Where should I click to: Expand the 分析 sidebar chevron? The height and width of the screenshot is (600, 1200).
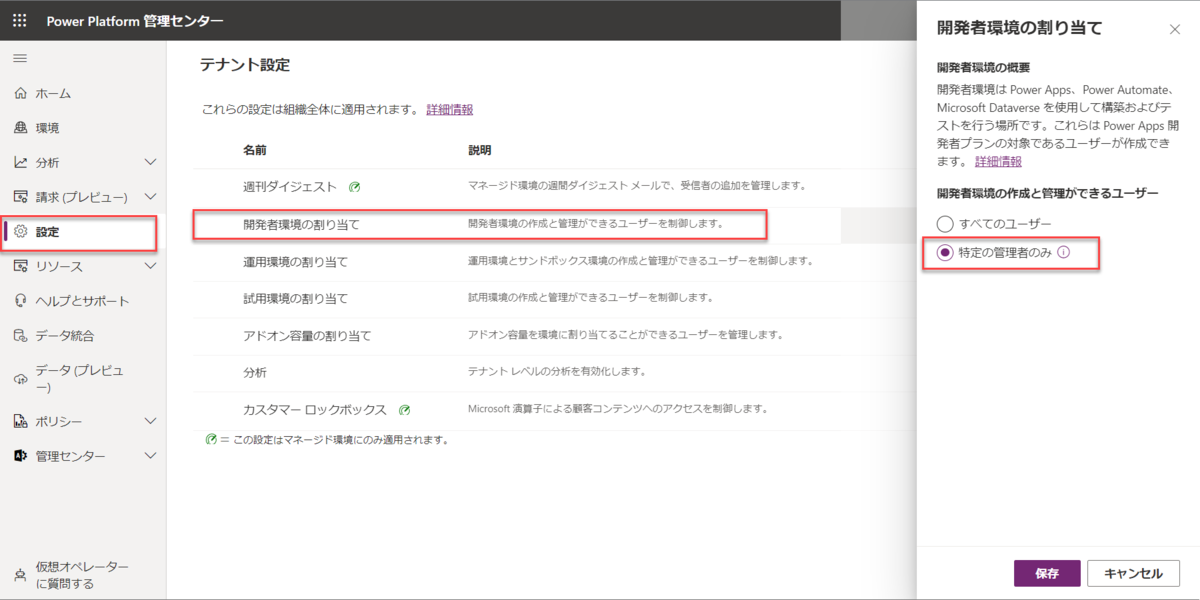pyautogui.click(x=151, y=162)
